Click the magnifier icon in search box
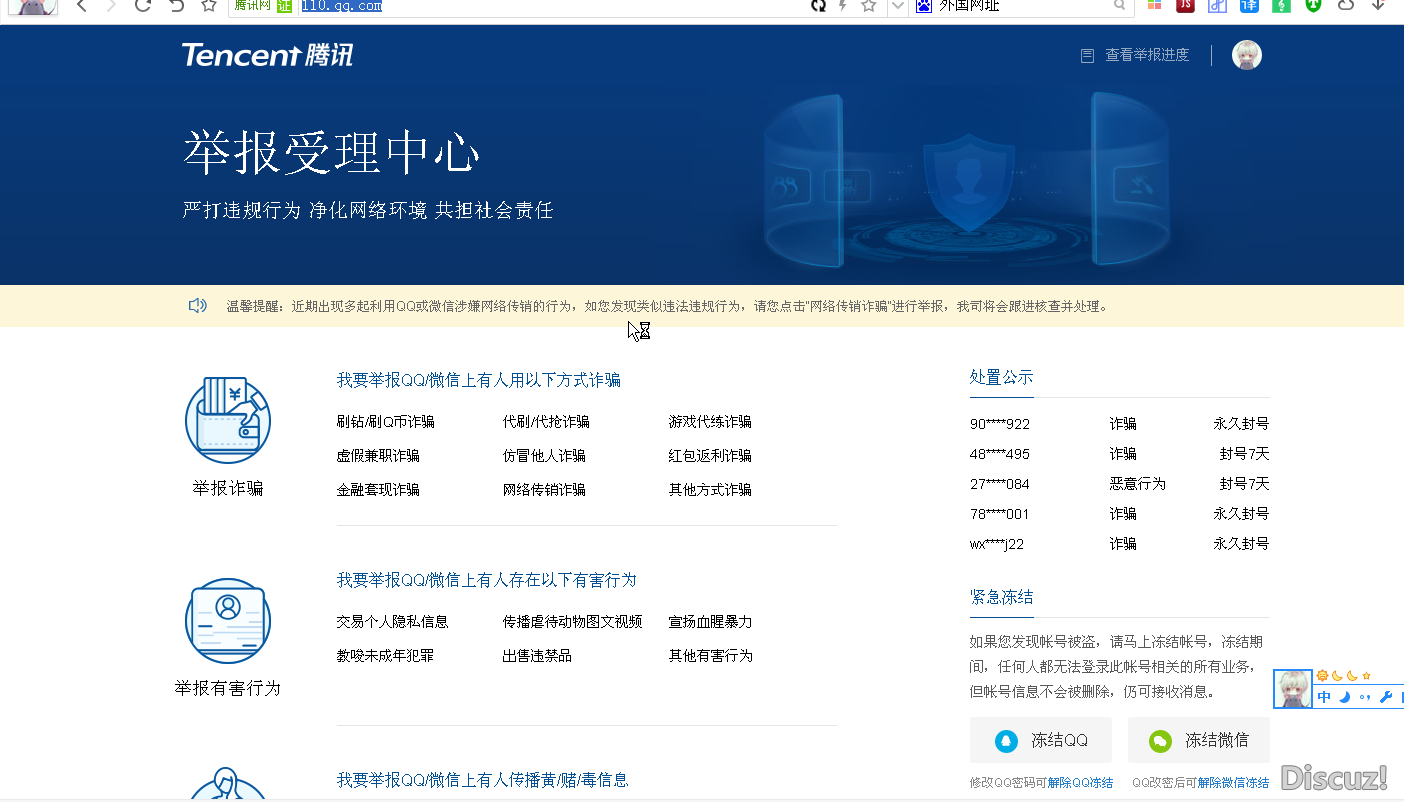Image resolution: width=1404 pixels, height=802 pixels. click(x=1119, y=6)
